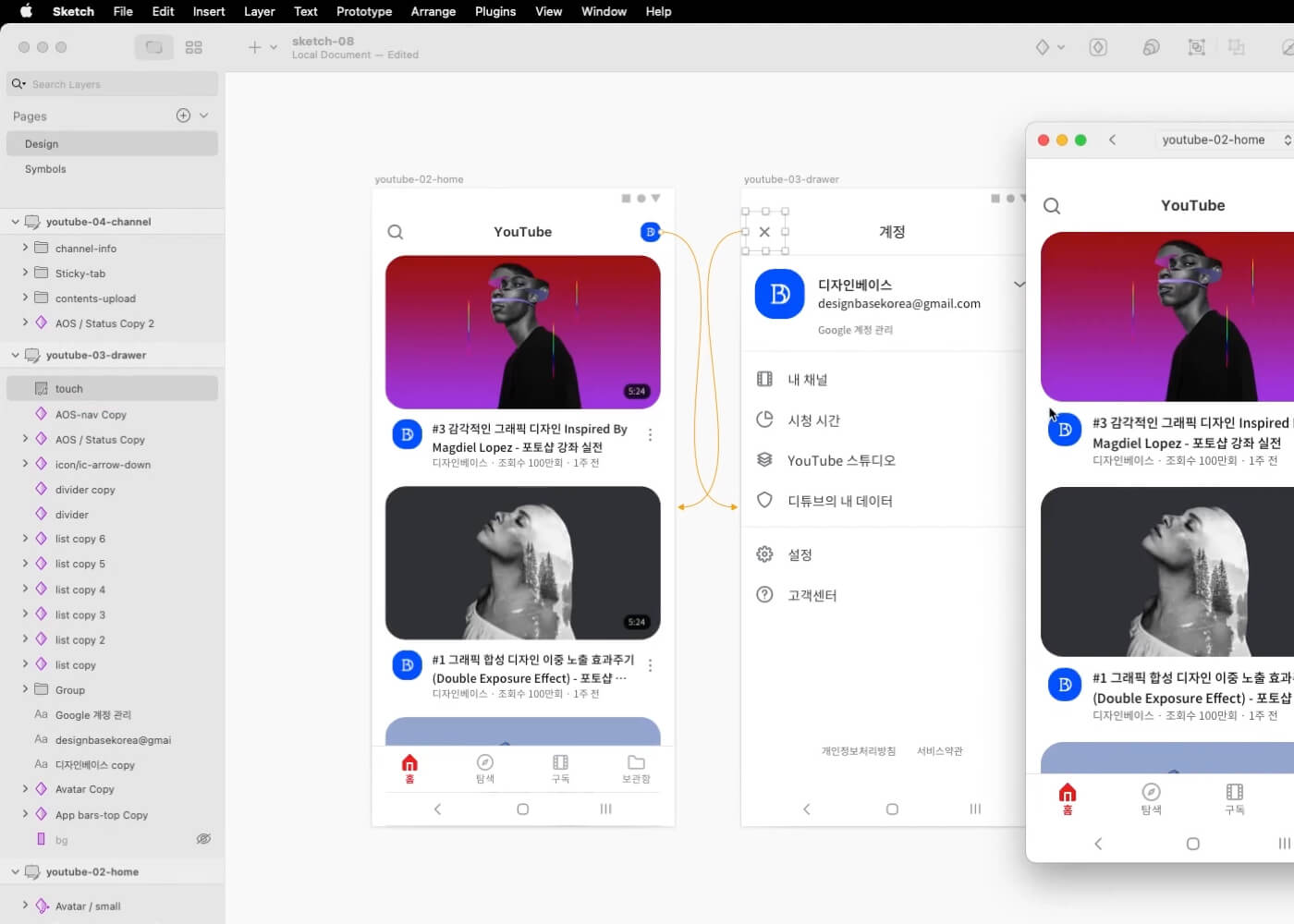Click the Insert plus button
The width and height of the screenshot is (1294, 924).
point(254,47)
